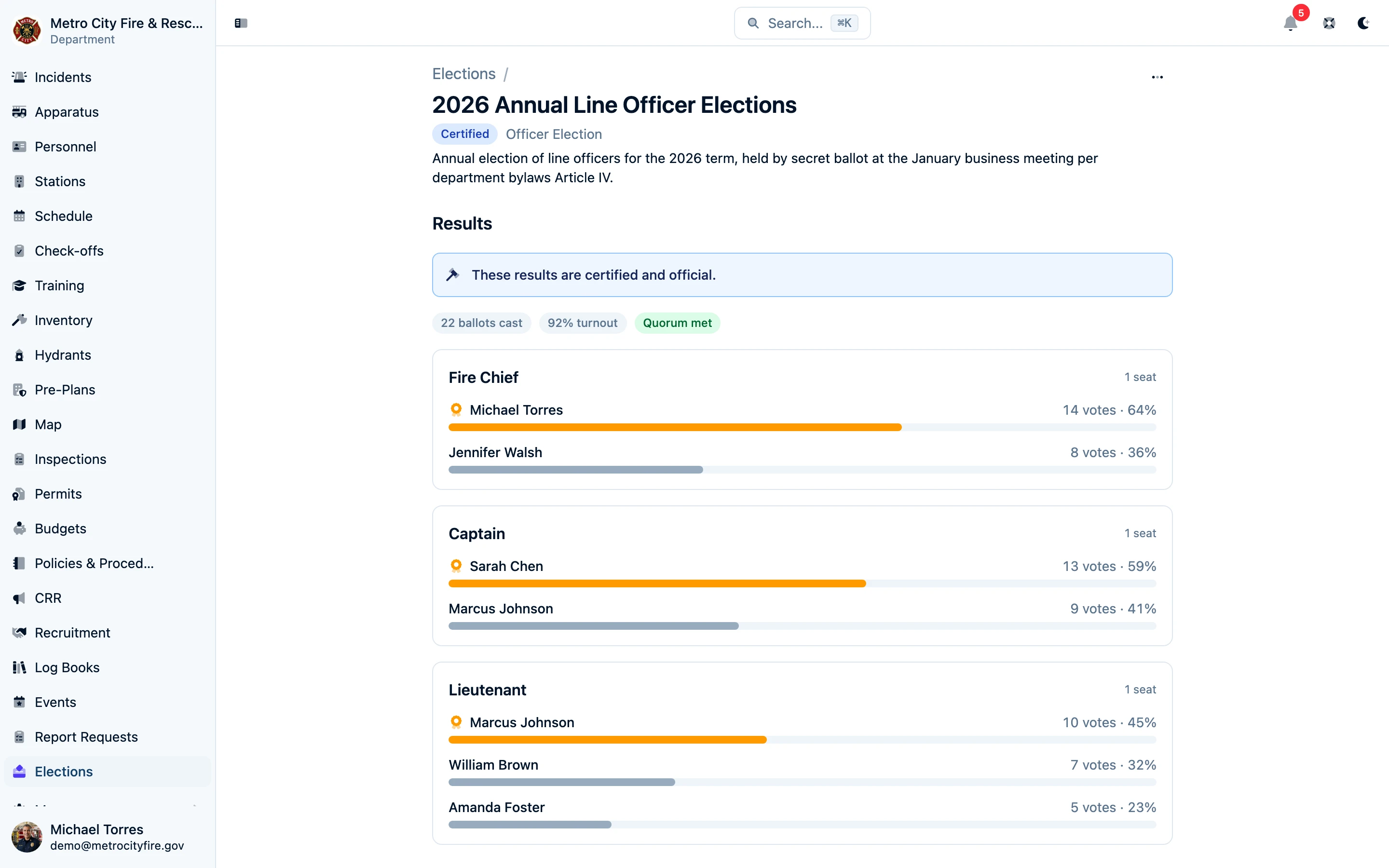1389x868 pixels.
Task: Navigate to Schedule page
Action: coord(108,216)
